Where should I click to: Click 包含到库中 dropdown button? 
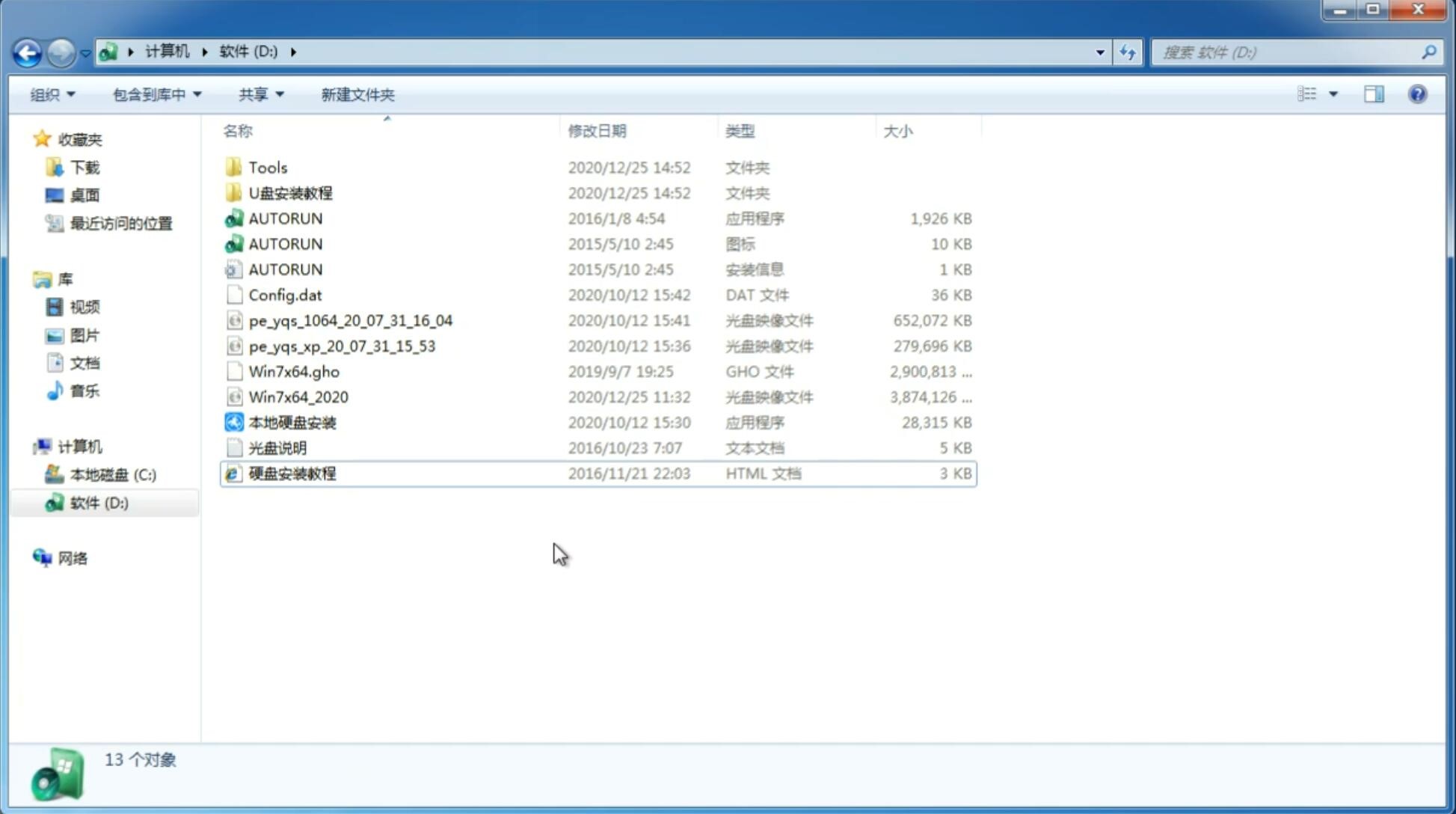pos(155,93)
